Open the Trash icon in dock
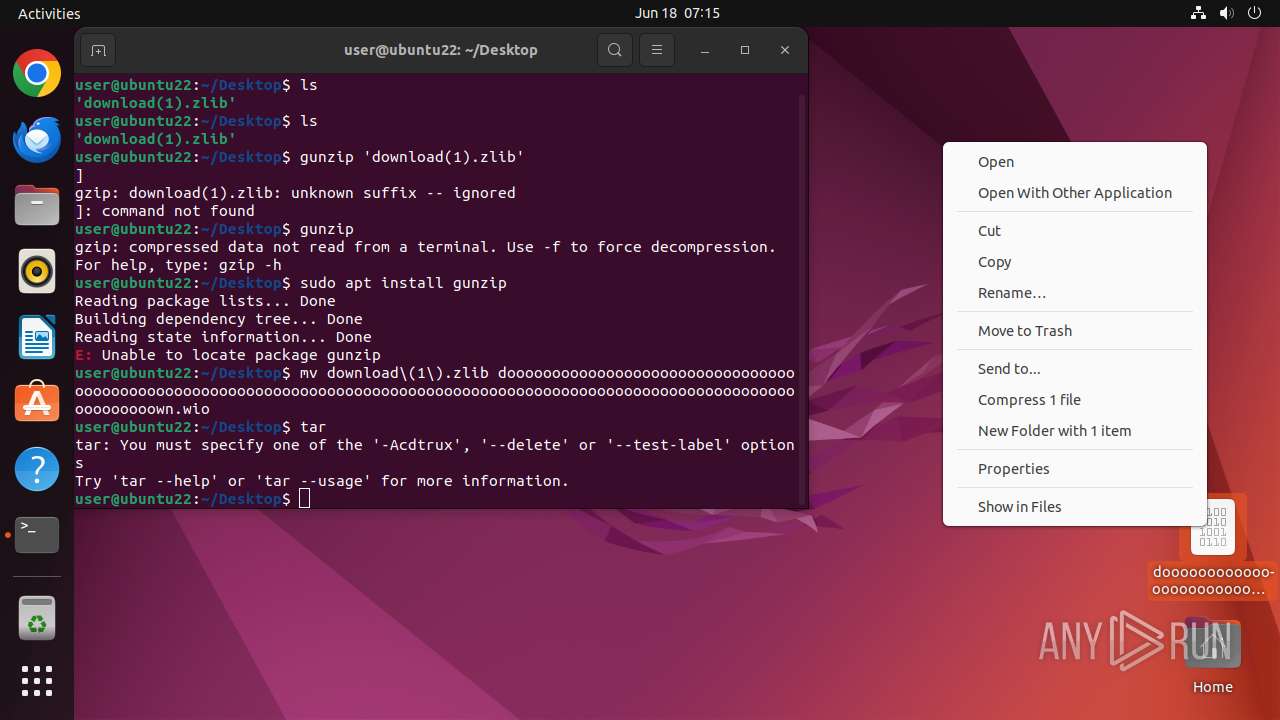 37,618
